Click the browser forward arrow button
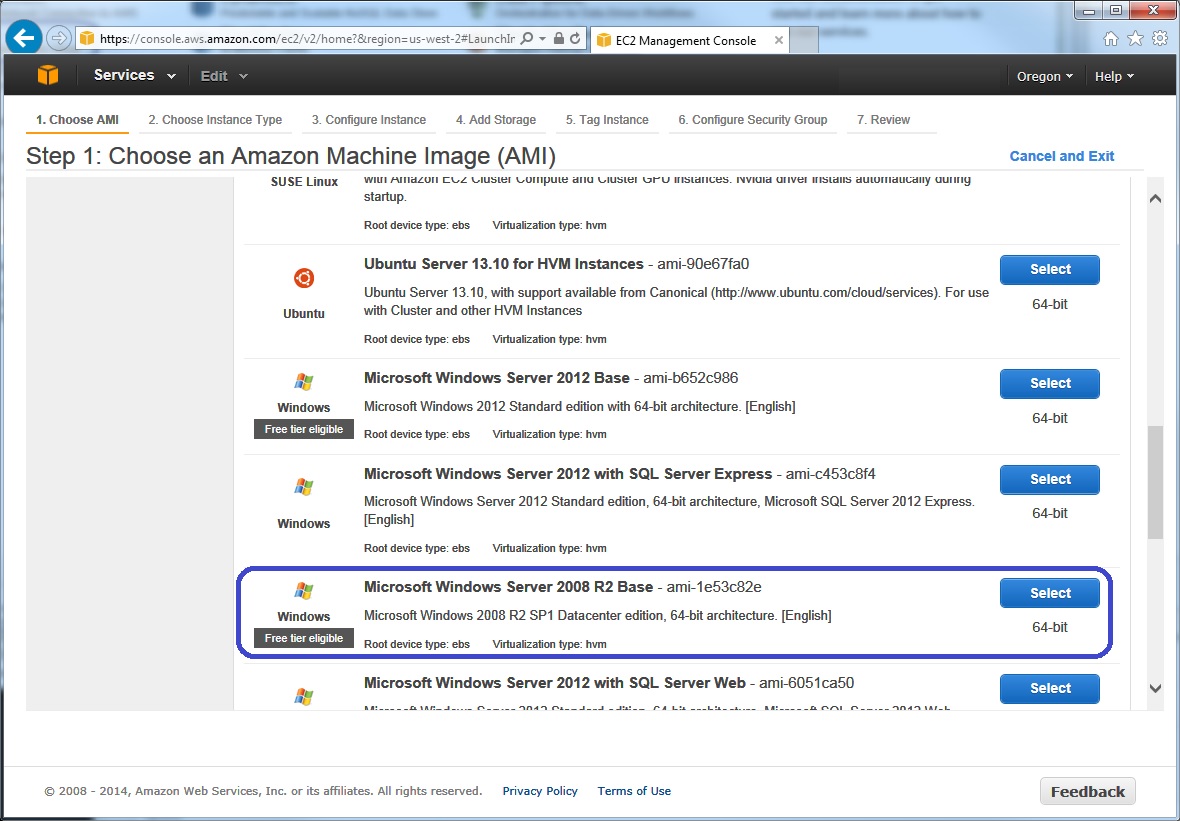1180x821 pixels. (58, 38)
